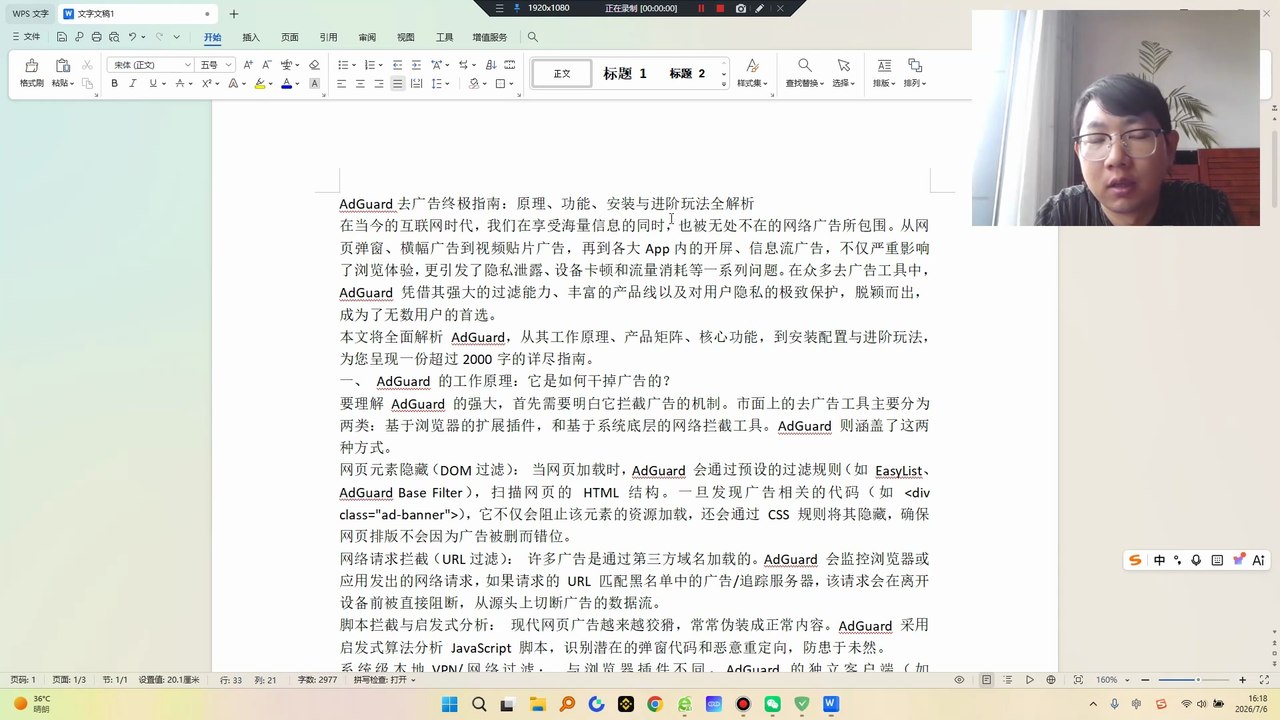This screenshot has height=720, width=1280.
Task: Click the text highlight color button
Action: coord(260,84)
